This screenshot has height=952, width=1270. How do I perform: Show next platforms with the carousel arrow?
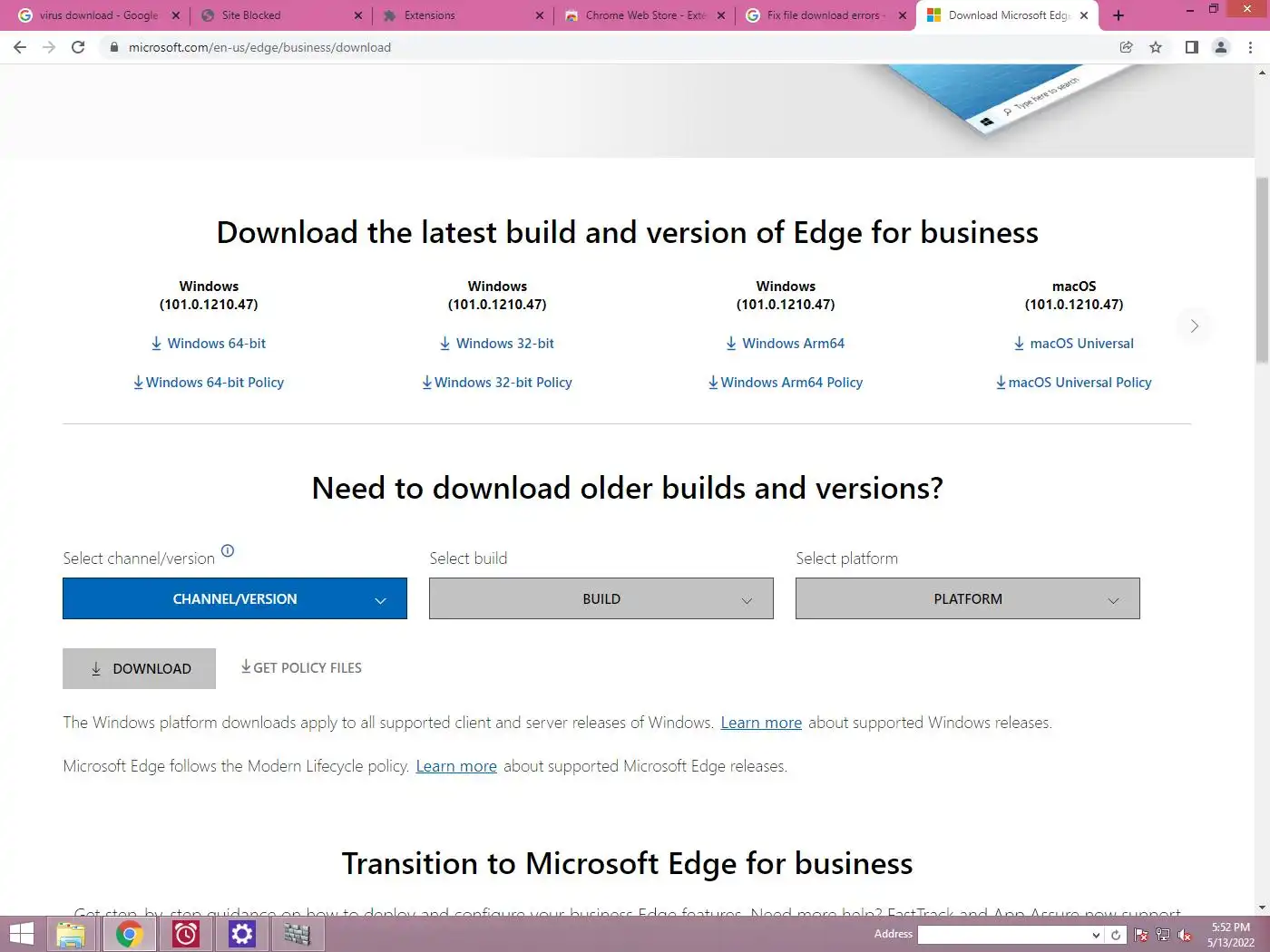1195,325
